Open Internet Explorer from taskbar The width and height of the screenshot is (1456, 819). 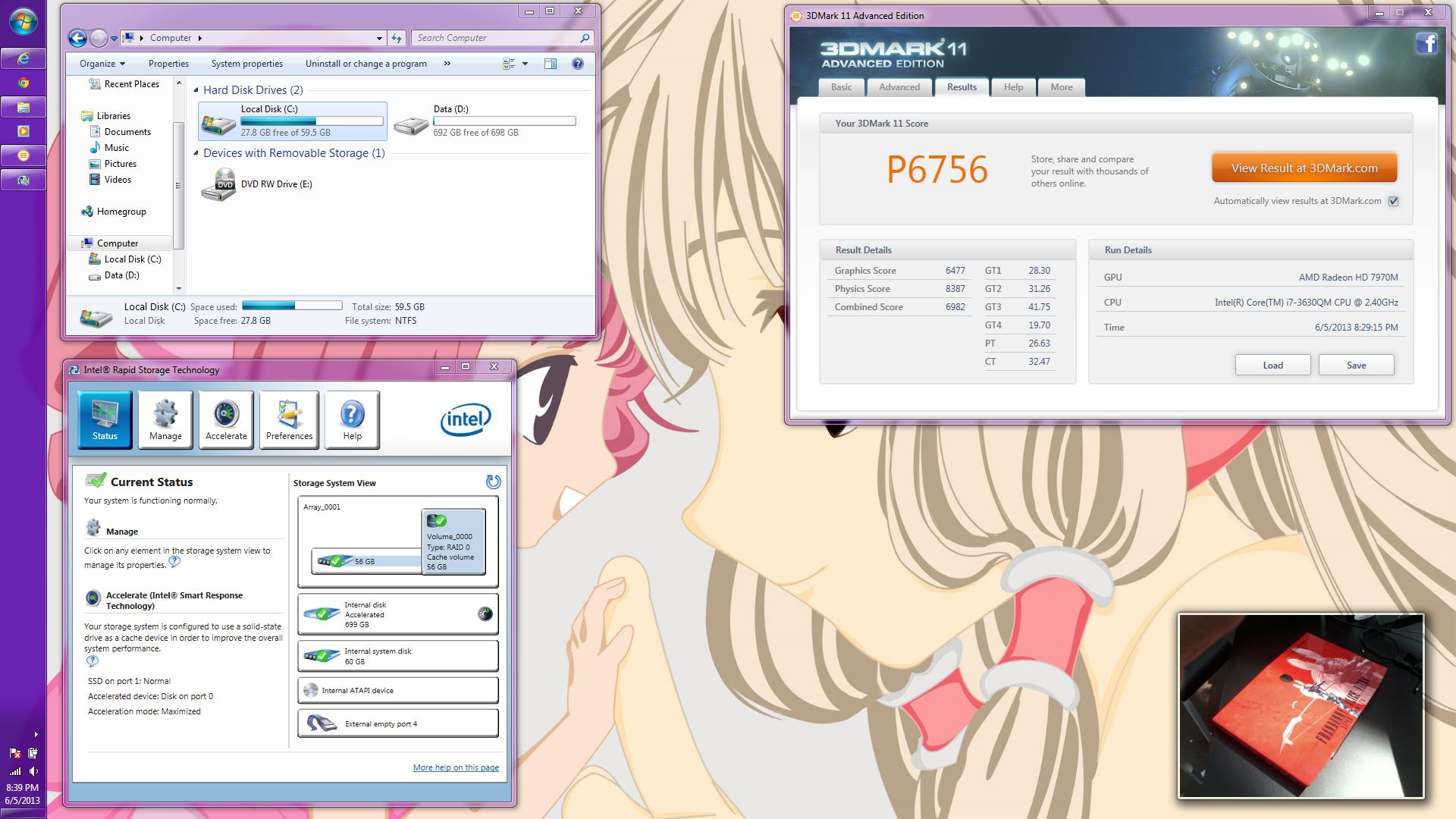pyautogui.click(x=24, y=58)
